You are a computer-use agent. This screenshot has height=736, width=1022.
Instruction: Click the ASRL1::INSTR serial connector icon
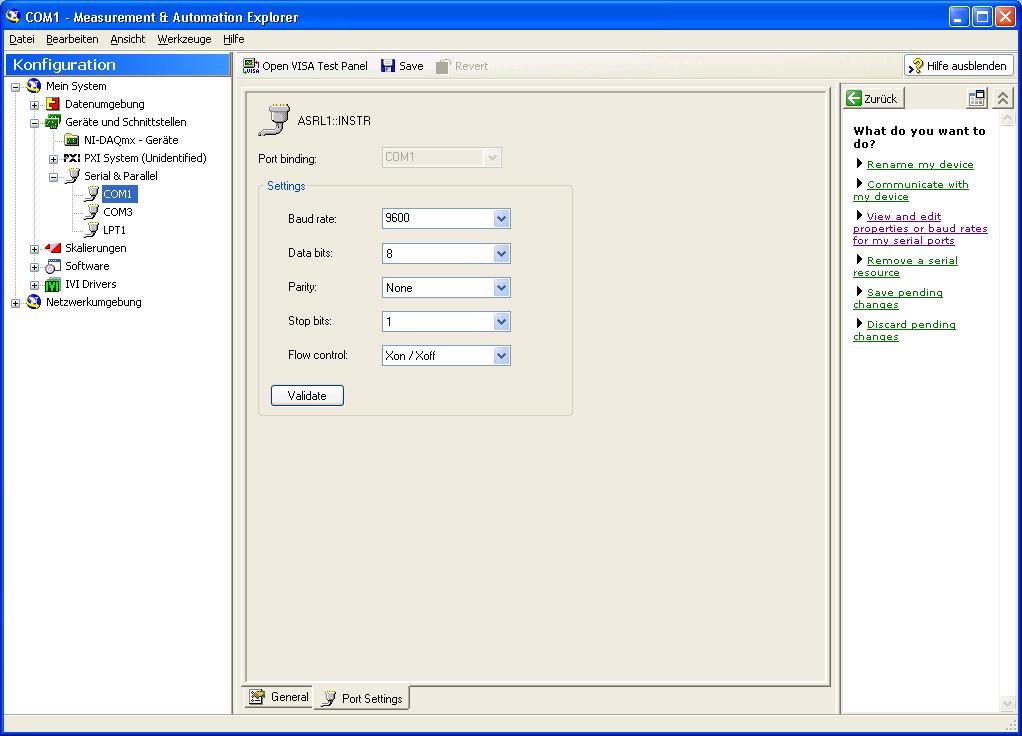coord(274,120)
